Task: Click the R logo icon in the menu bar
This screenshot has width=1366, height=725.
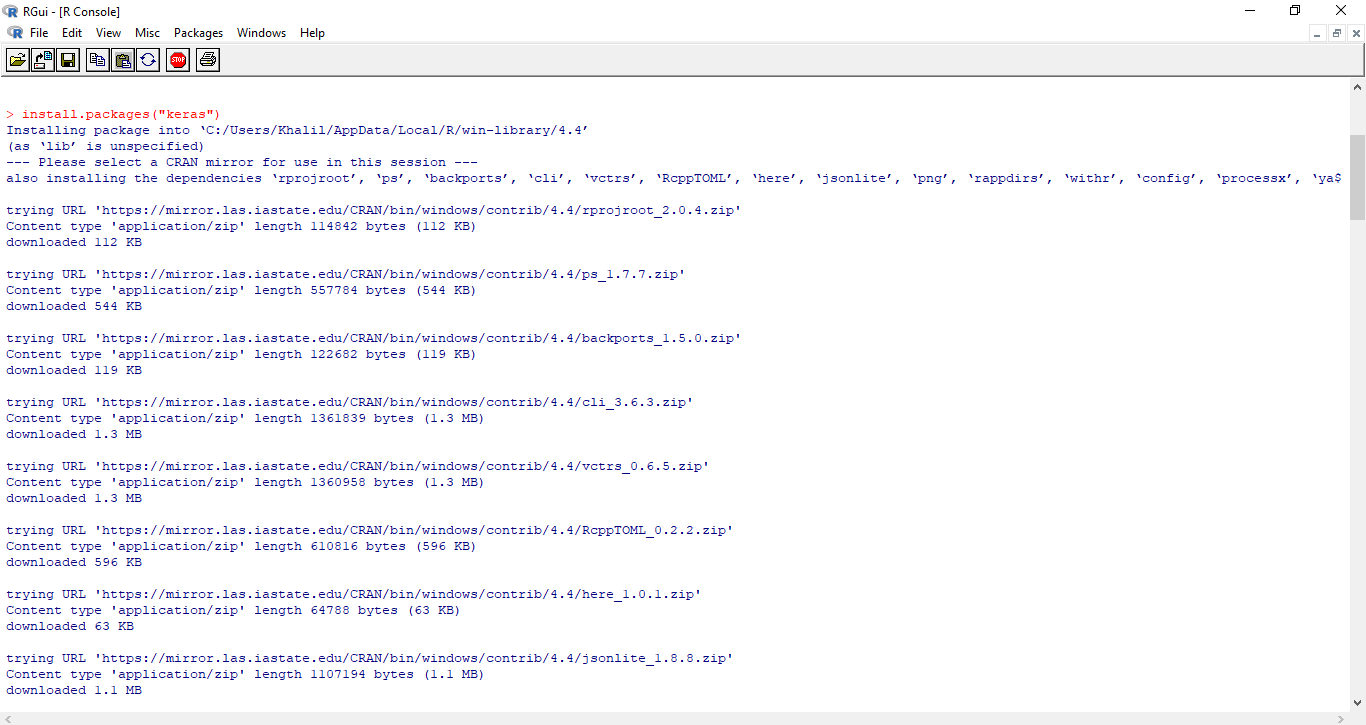Action: tap(15, 33)
